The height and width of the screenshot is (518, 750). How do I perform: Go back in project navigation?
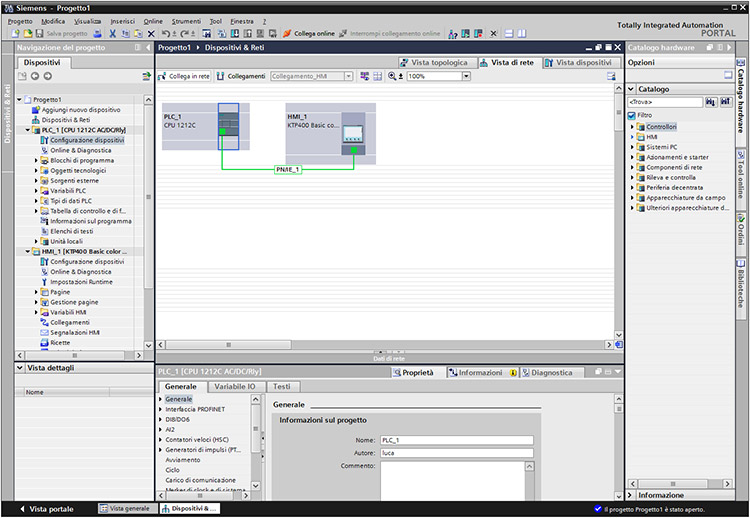pyautogui.click(x=35, y=76)
